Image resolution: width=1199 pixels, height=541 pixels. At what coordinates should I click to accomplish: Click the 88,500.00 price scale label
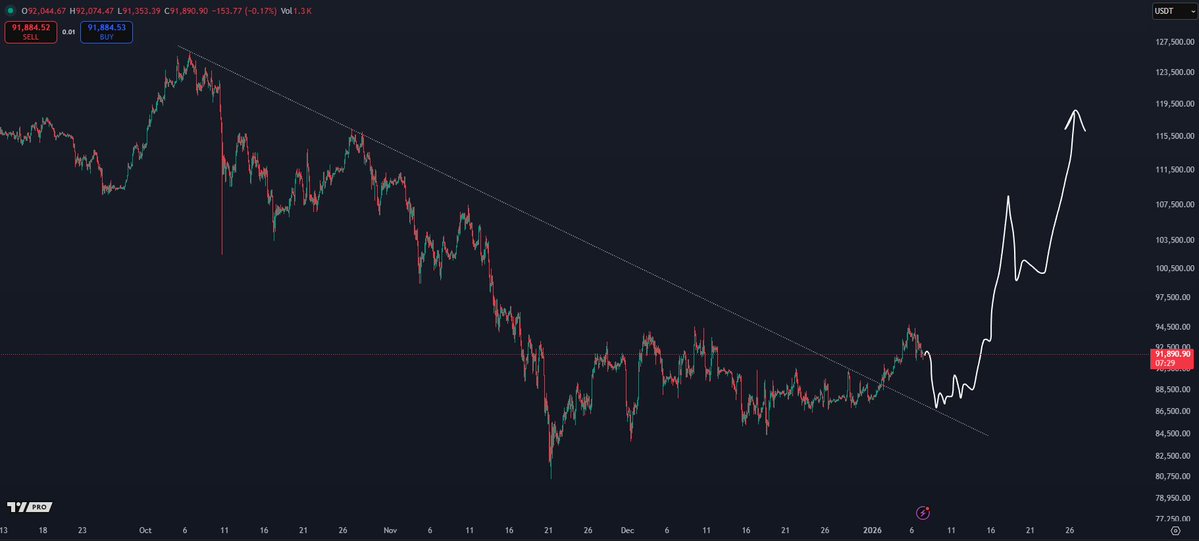pos(1173,389)
